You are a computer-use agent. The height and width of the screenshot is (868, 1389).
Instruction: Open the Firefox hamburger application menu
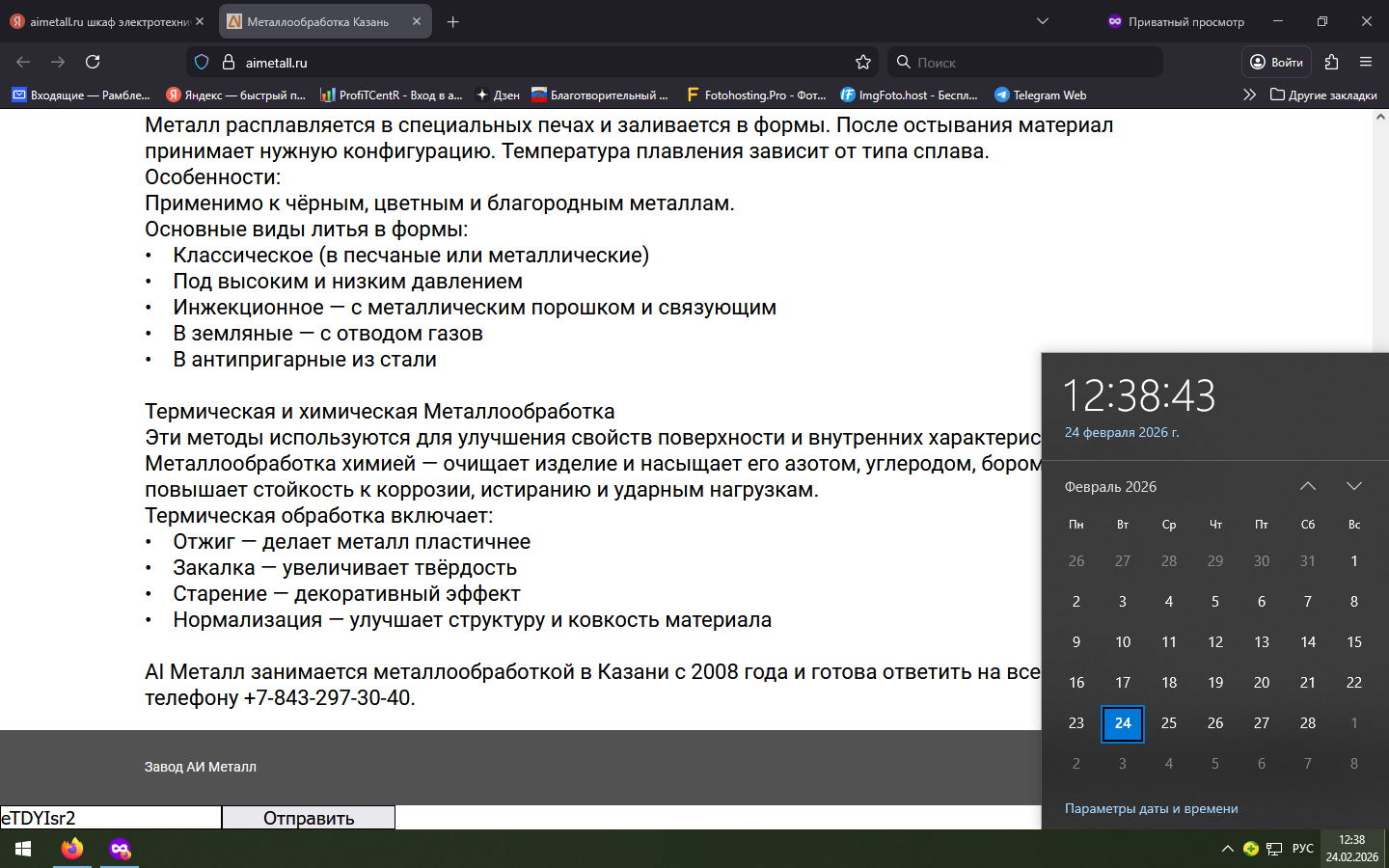[x=1365, y=62]
